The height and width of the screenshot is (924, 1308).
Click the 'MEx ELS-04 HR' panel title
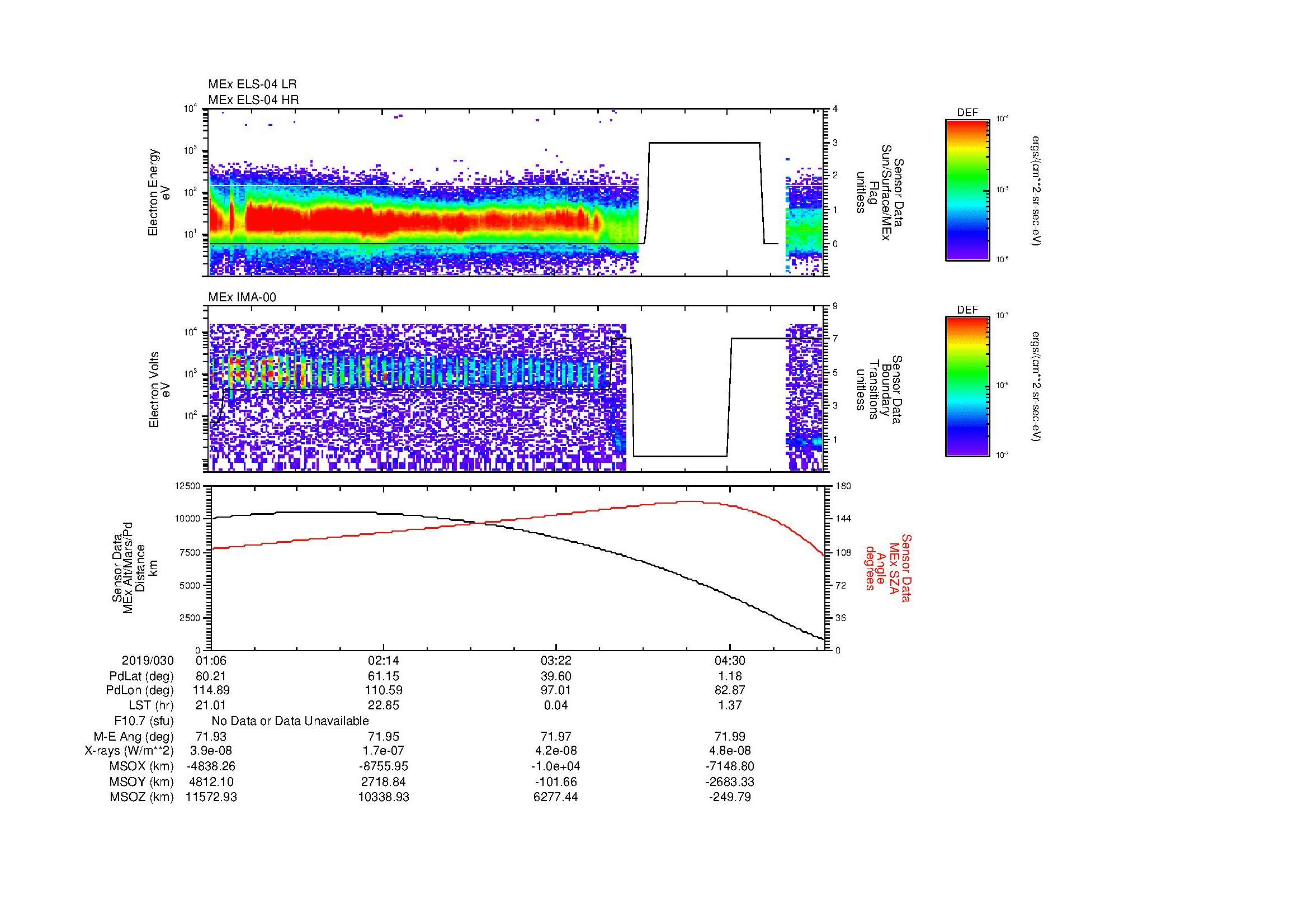click(x=253, y=99)
